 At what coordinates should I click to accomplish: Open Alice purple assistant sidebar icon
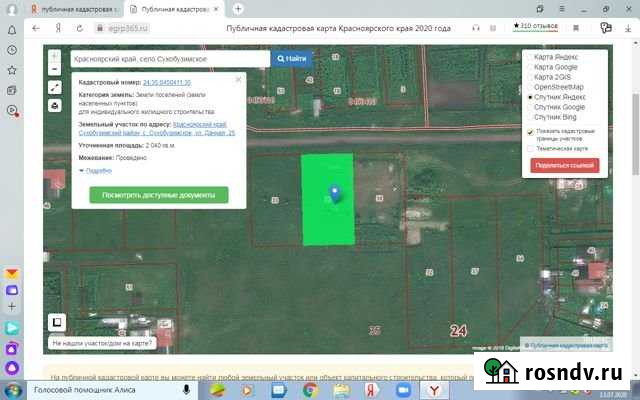(12, 368)
